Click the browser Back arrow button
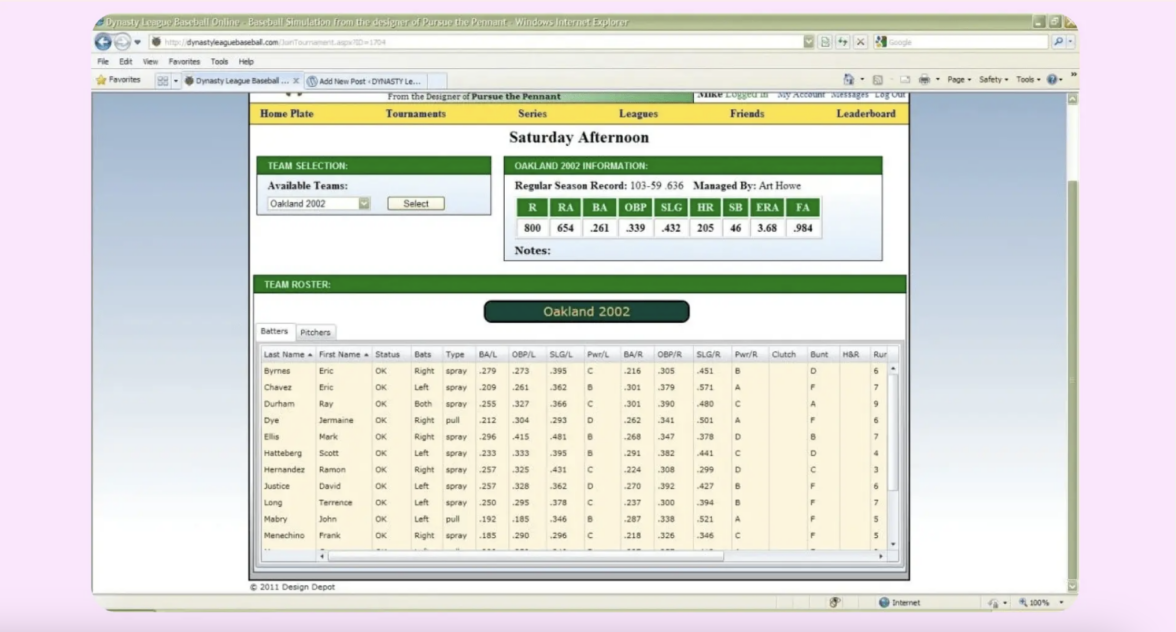Screen dimensions: 1176x632 tap(103, 42)
